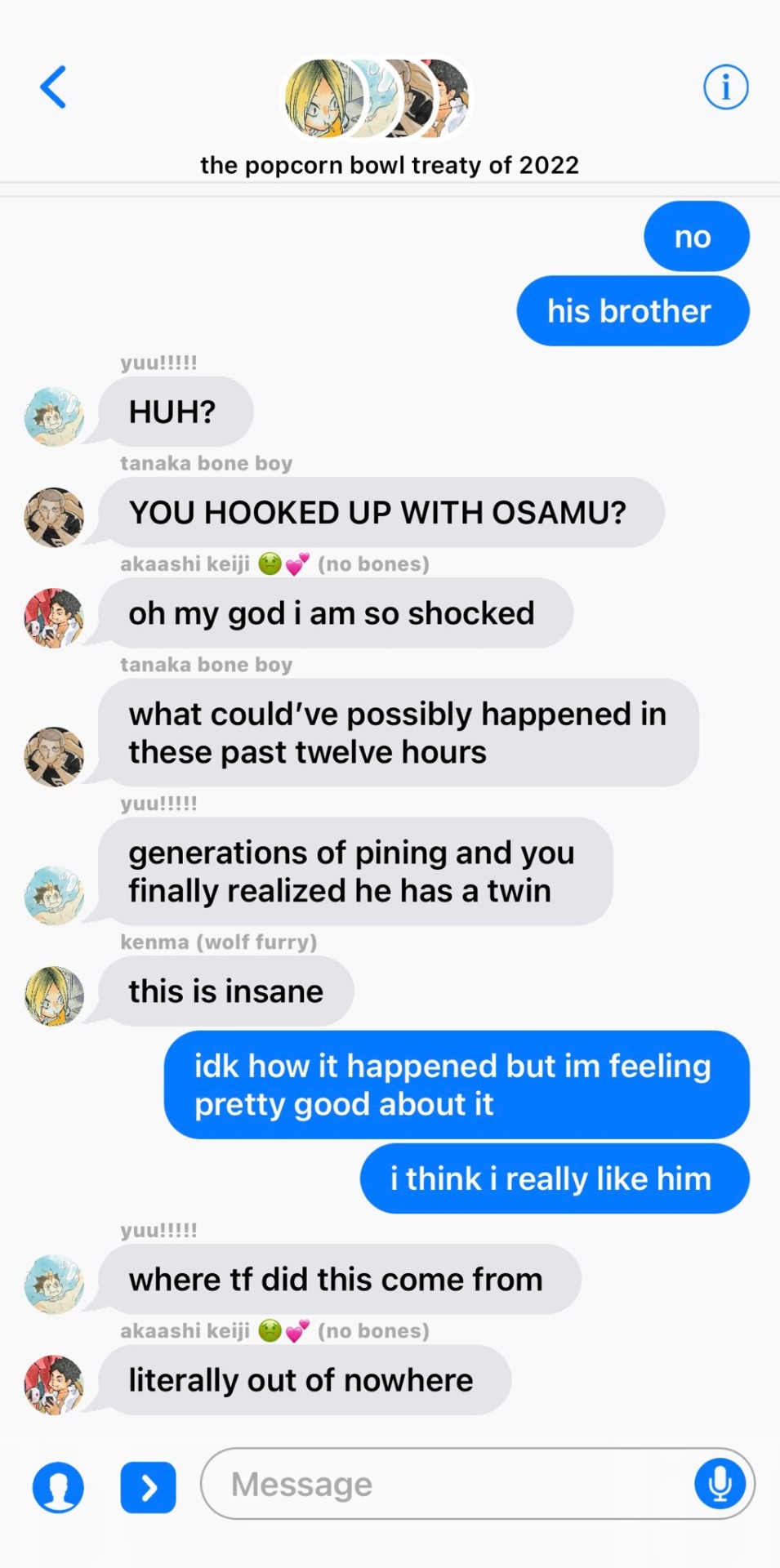Tap 'i think i really like him' bubble
This screenshot has width=780, height=1568.
point(555,1178)
